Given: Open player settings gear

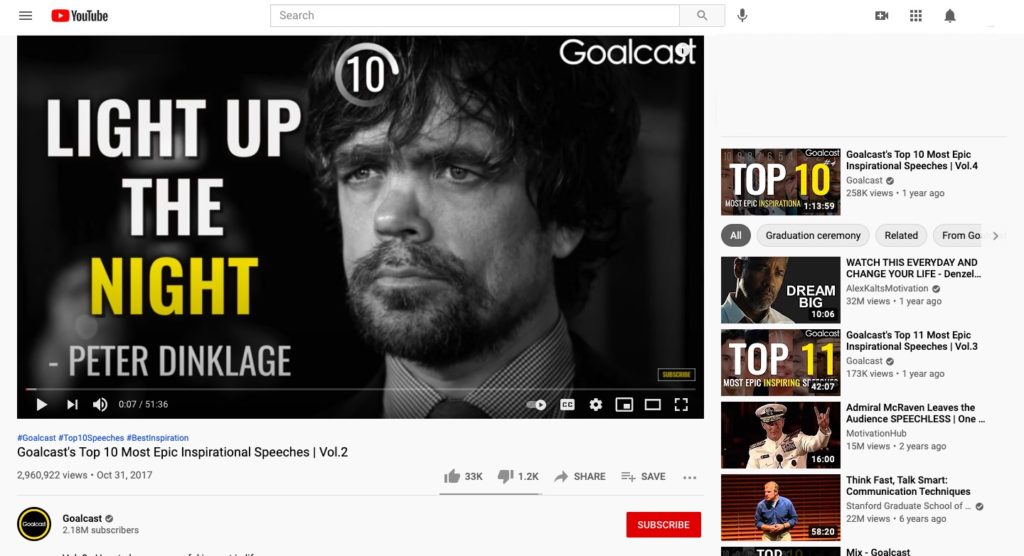Looking at the screenshot, I should pyautogui.click(x=596, y=404).
